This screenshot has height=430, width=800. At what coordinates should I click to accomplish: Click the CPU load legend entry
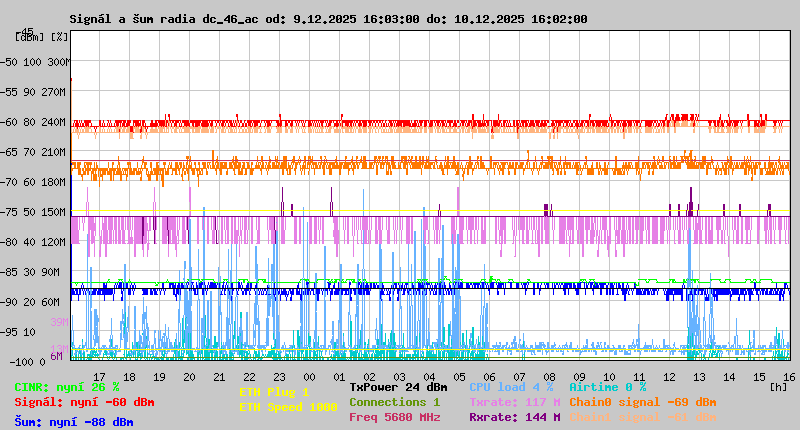click(x=513, y=387)
